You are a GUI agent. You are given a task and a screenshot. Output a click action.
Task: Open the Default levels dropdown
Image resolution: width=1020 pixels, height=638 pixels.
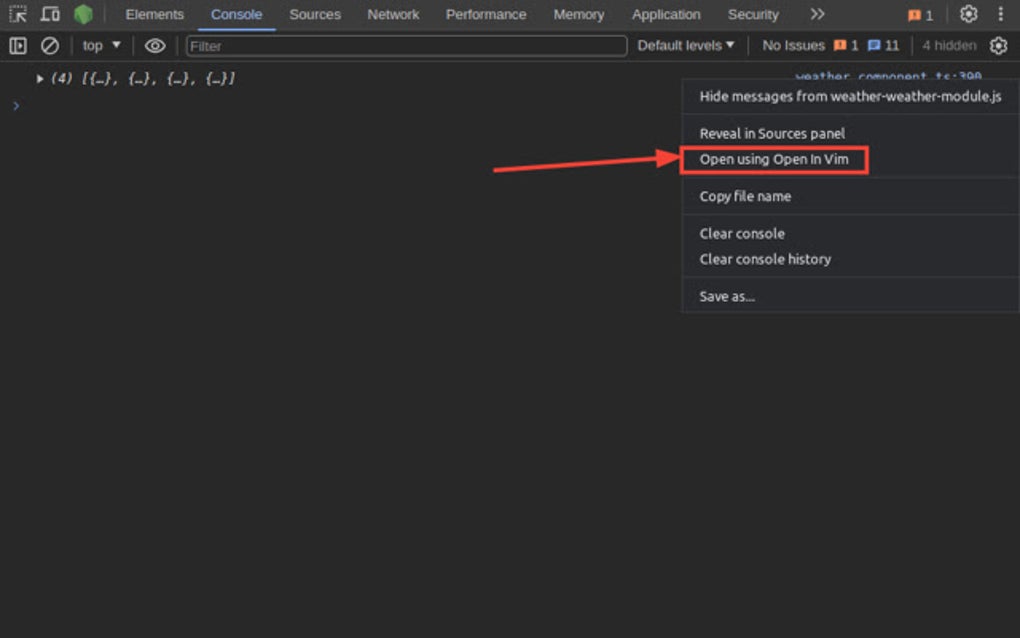coord(686,46)
